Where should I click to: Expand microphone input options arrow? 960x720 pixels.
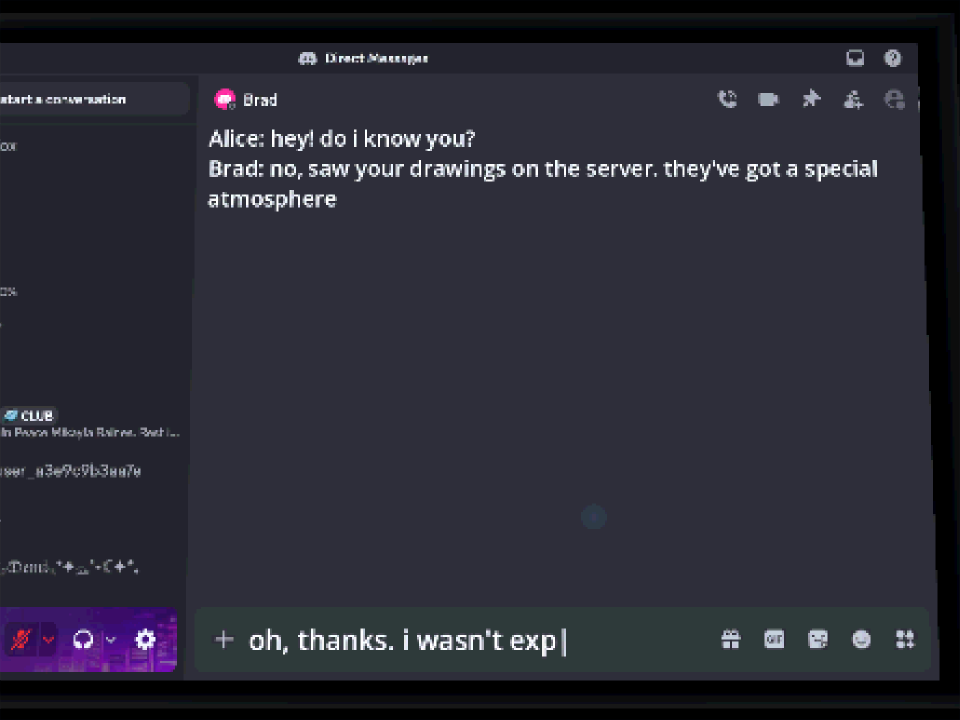point(48,640)
